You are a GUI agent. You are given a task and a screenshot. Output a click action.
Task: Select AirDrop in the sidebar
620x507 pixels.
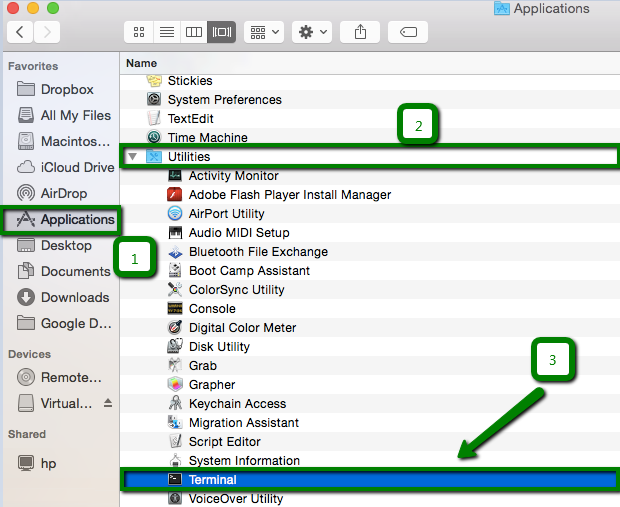click(63, 193)
